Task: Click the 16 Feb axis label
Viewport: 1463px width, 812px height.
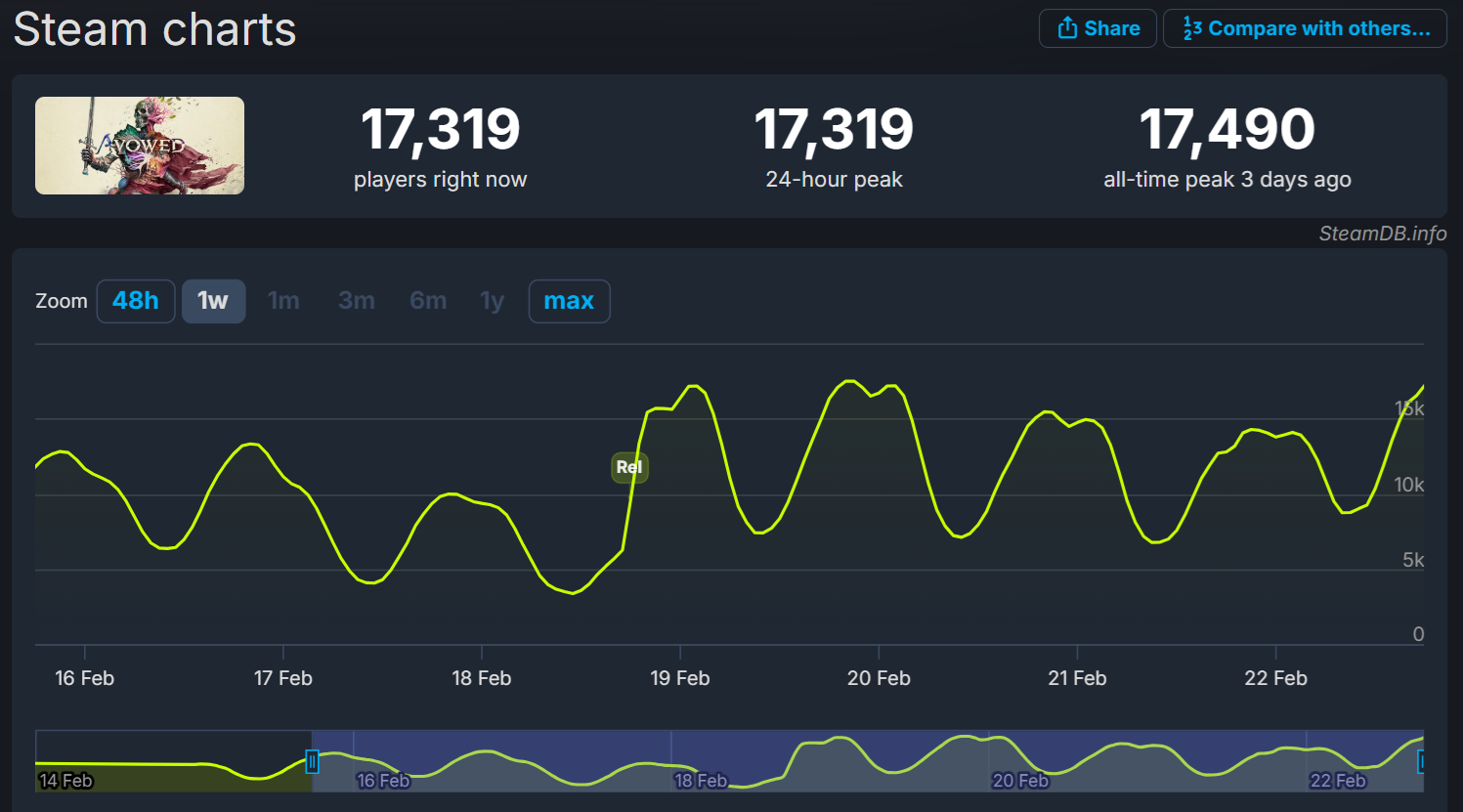Action: coord(84,678)
